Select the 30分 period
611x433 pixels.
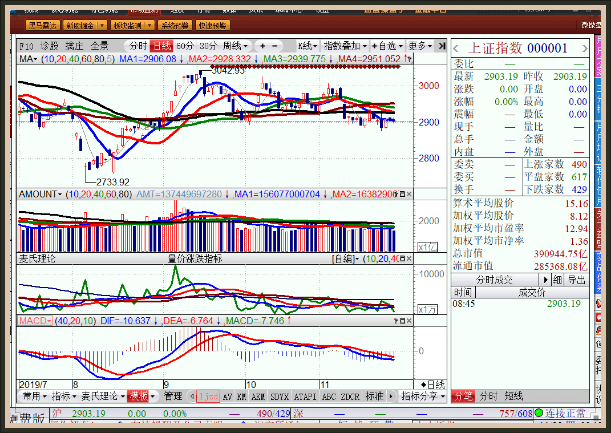click(x=208, y=46)
